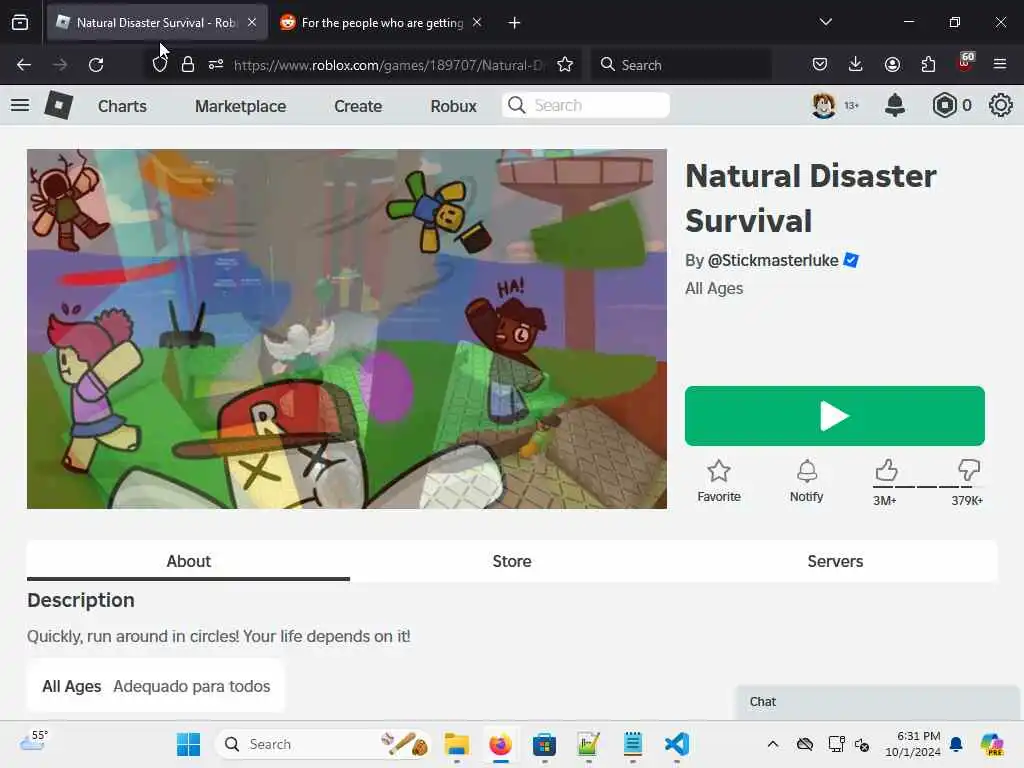This screenshot has height=768, width=1024.
Task: Open the Chat panel
Action: coord(877,702)
